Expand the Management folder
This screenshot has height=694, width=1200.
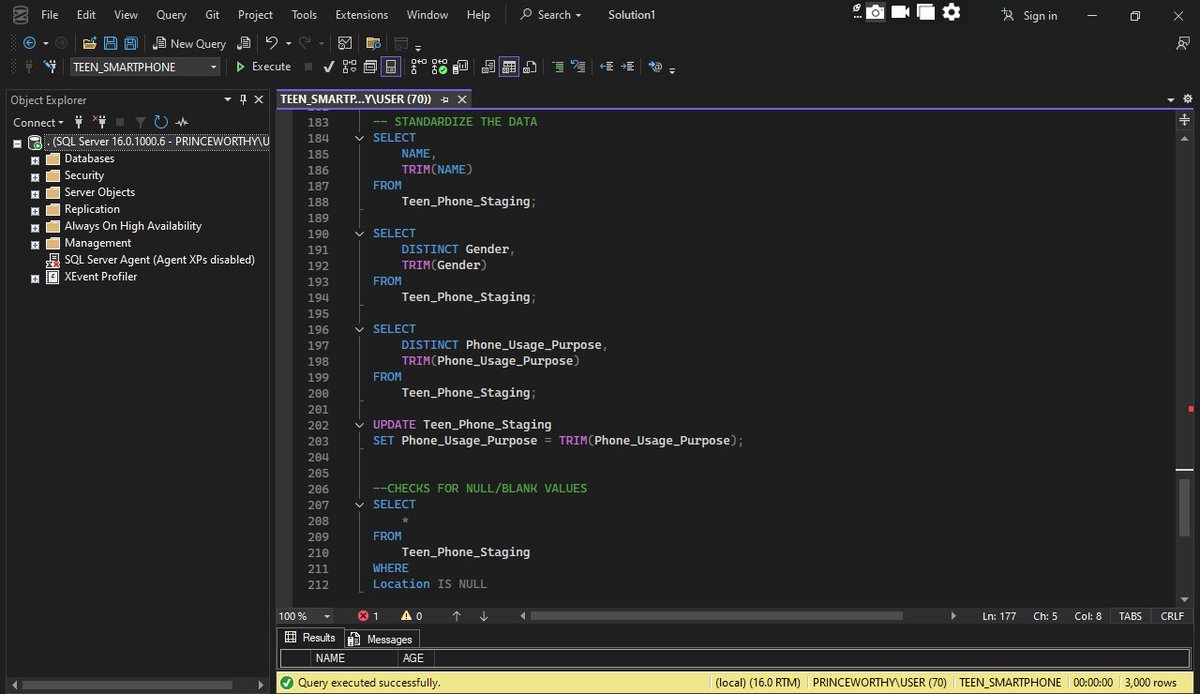pyautogui.click(x=35, y=243)
